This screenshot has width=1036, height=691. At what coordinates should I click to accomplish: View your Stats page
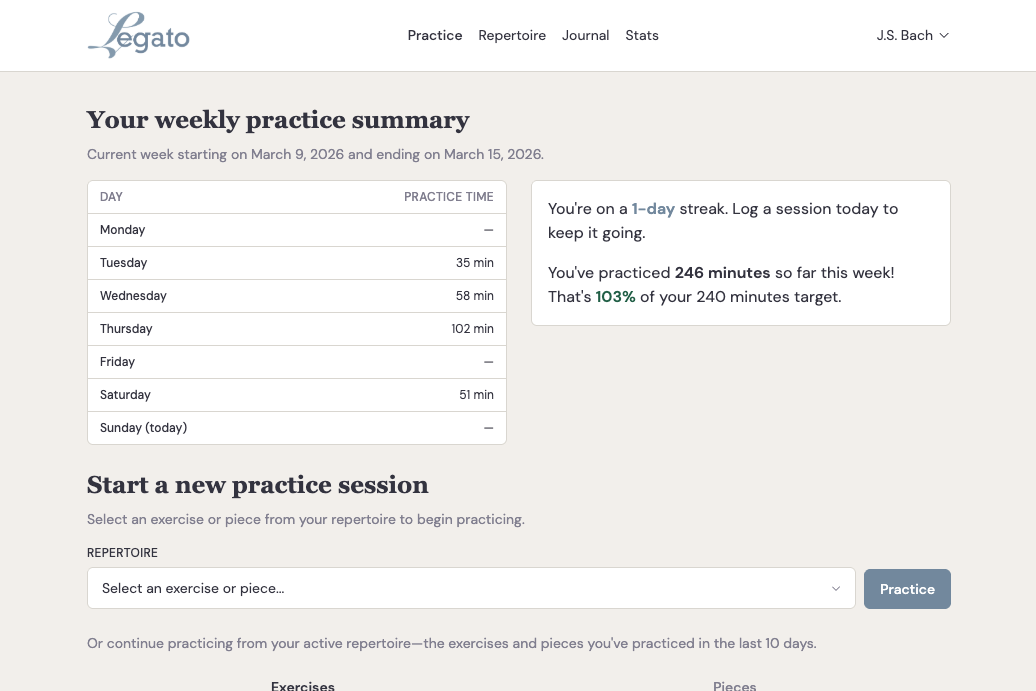(x=641, y=35)
